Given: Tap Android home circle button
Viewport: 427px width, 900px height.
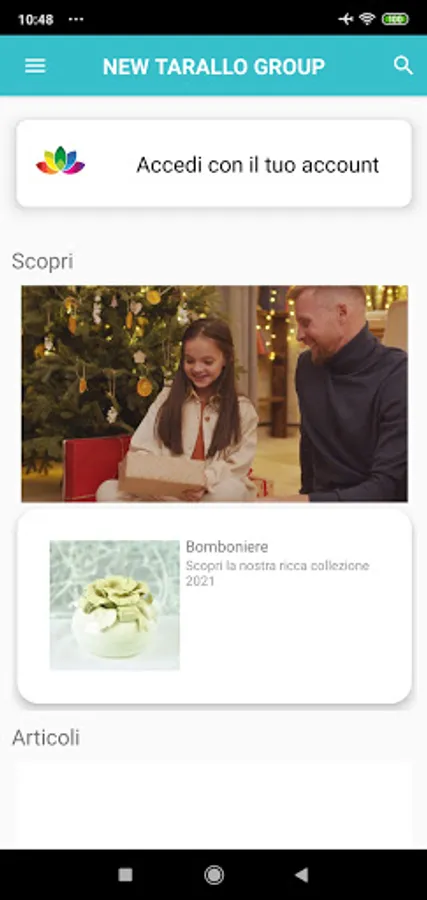Looking at the screenshot, I should 214,875.
